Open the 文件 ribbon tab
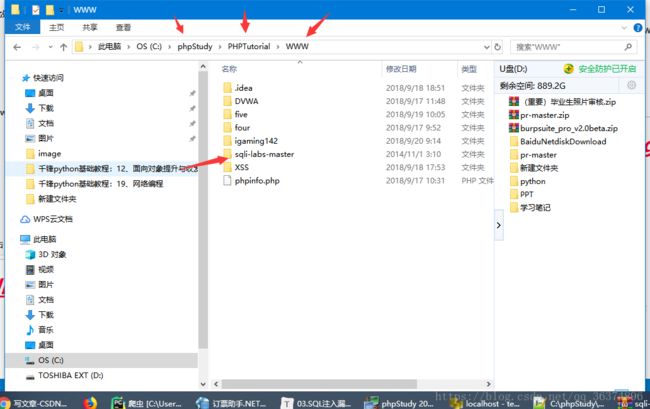650x409 pixels. coord(22,27)
